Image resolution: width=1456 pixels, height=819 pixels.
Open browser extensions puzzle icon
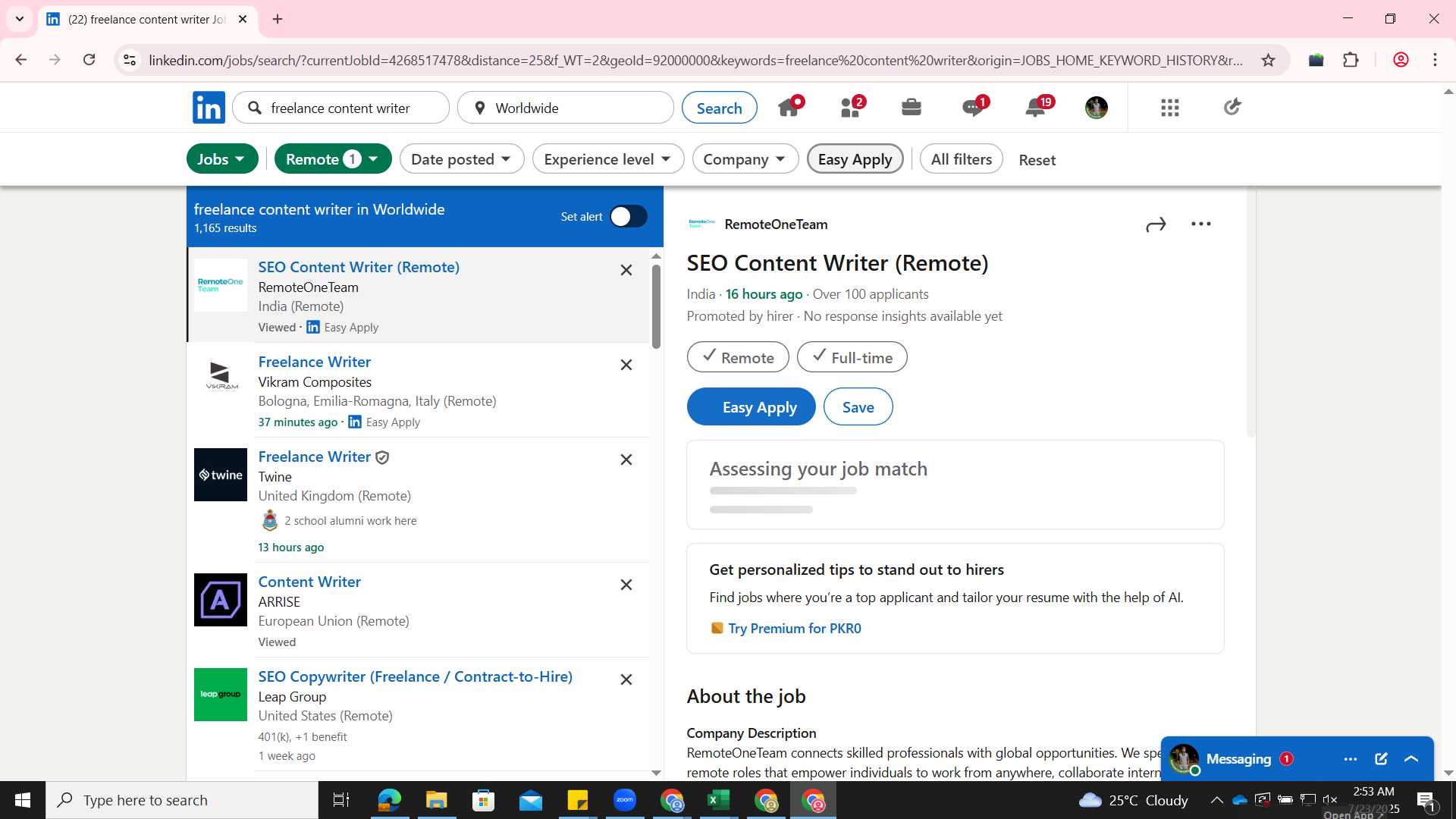[x=1351, y=60]
